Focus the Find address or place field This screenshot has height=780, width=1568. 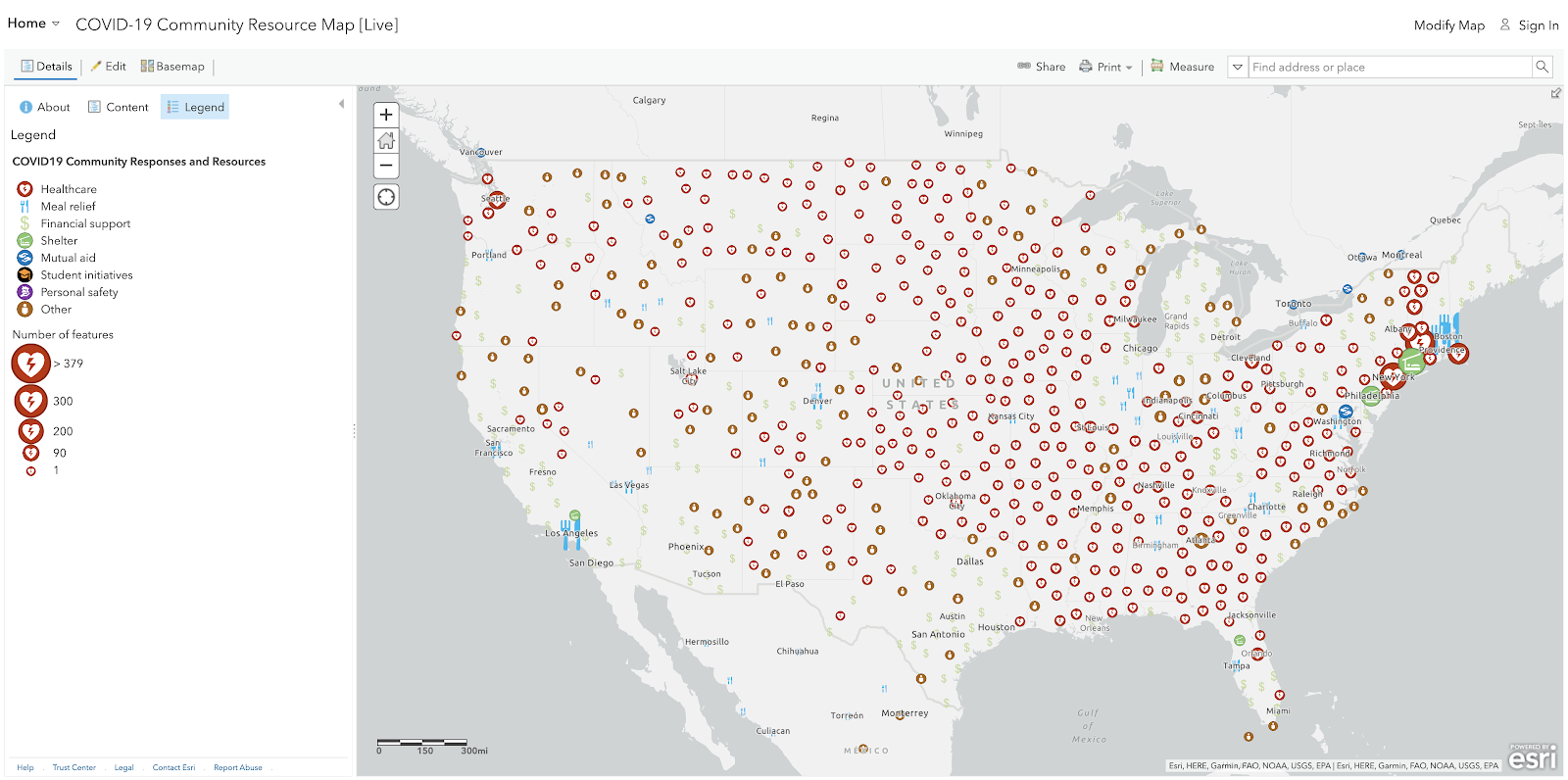point(1390,67)
